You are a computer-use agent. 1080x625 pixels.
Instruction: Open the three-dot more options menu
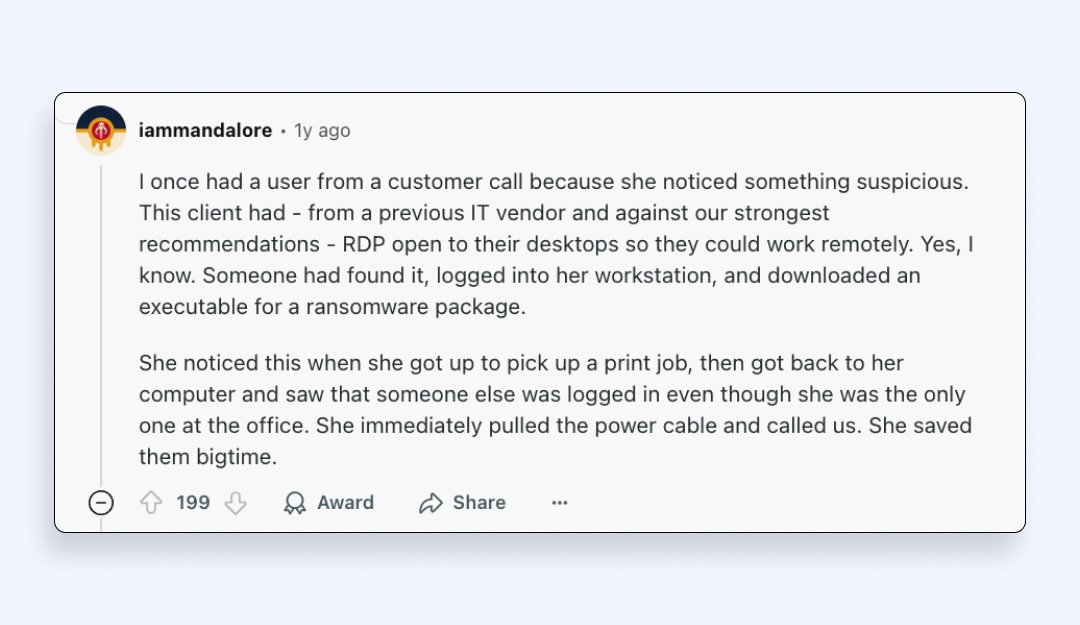tap(559, 502)
